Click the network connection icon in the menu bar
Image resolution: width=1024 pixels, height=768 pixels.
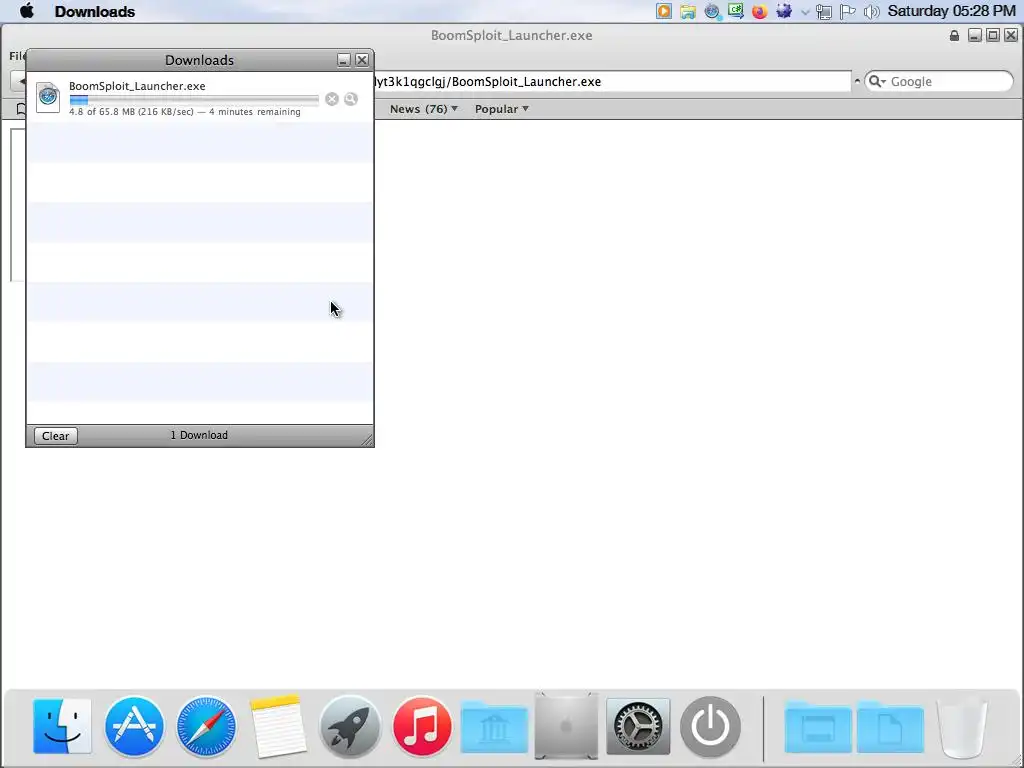(x=824, y=12)
